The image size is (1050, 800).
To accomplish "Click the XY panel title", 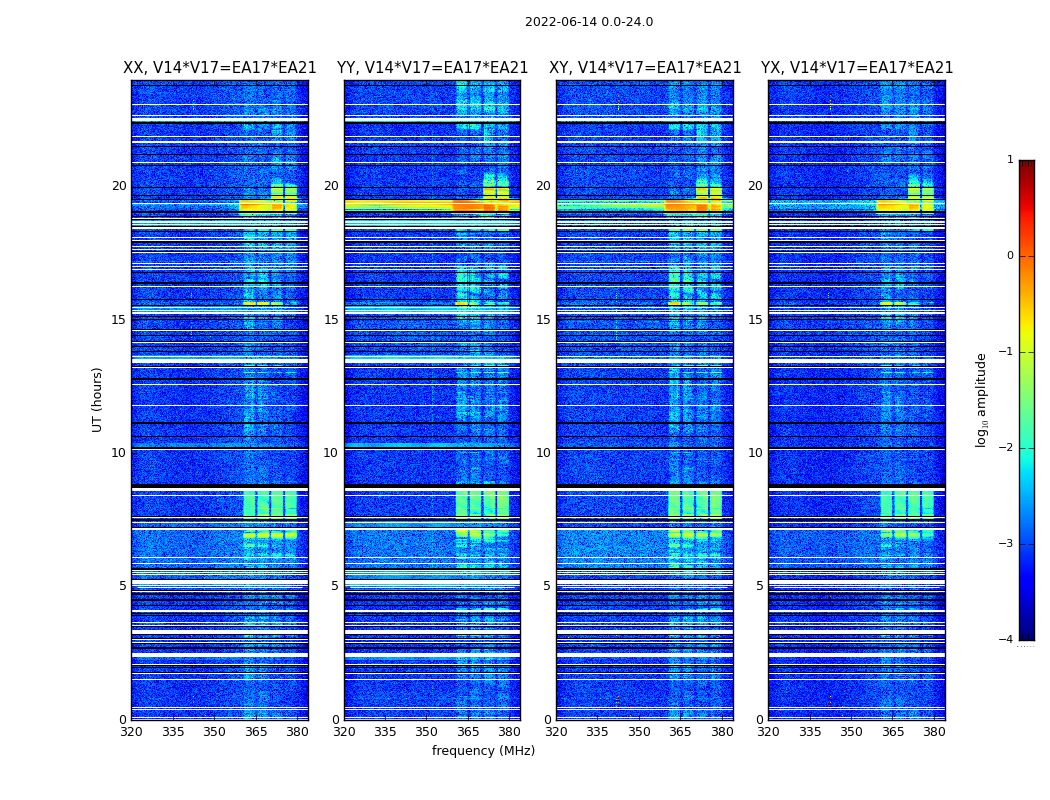I will pos(645,68).
